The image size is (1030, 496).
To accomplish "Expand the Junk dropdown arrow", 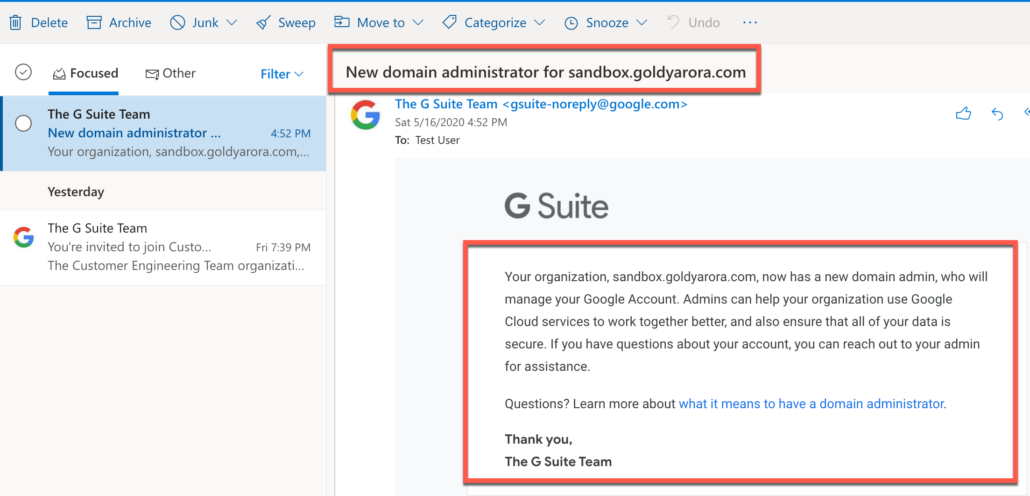I will [x=231, y=23].
